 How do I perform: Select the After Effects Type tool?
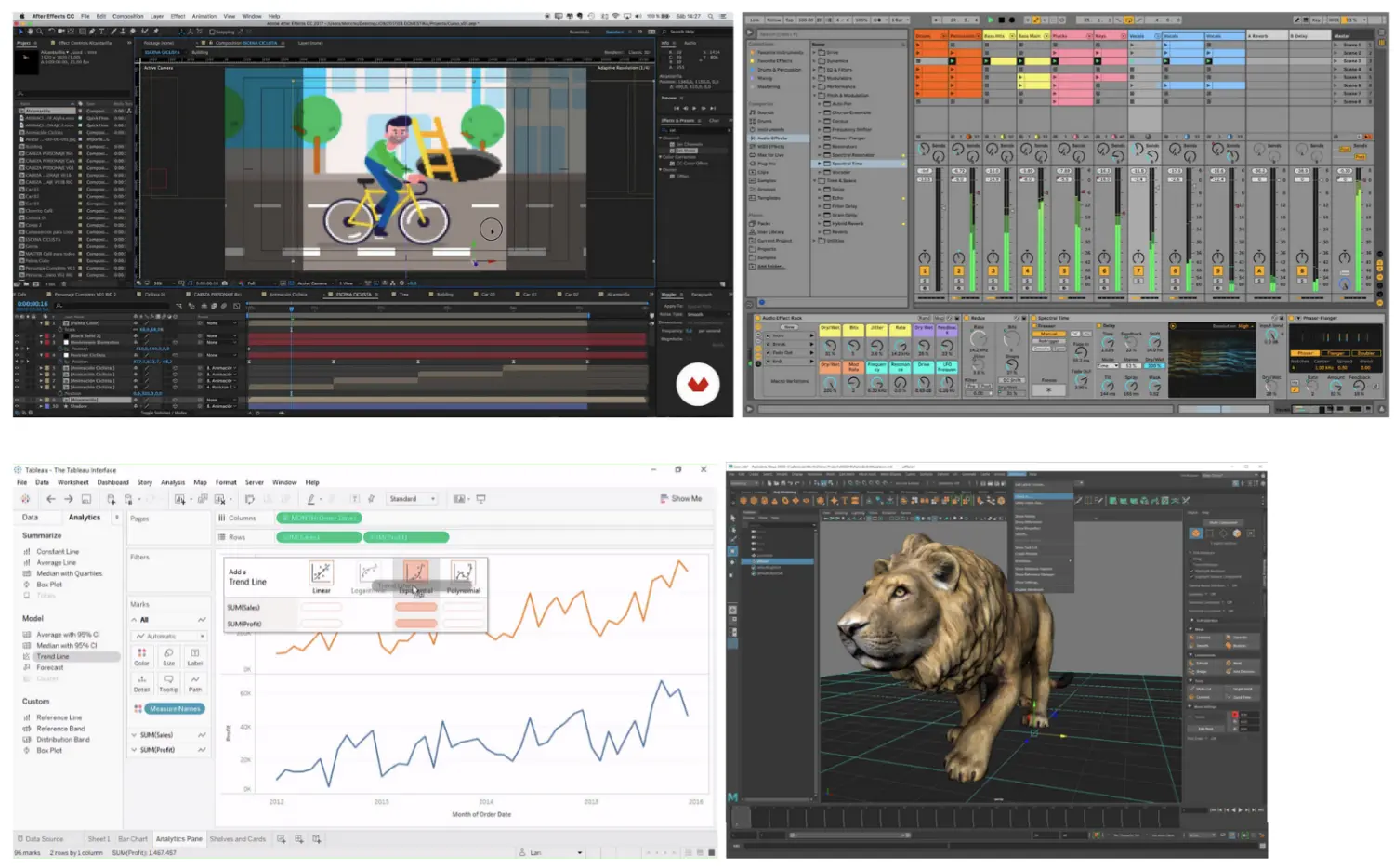[102, 32]
